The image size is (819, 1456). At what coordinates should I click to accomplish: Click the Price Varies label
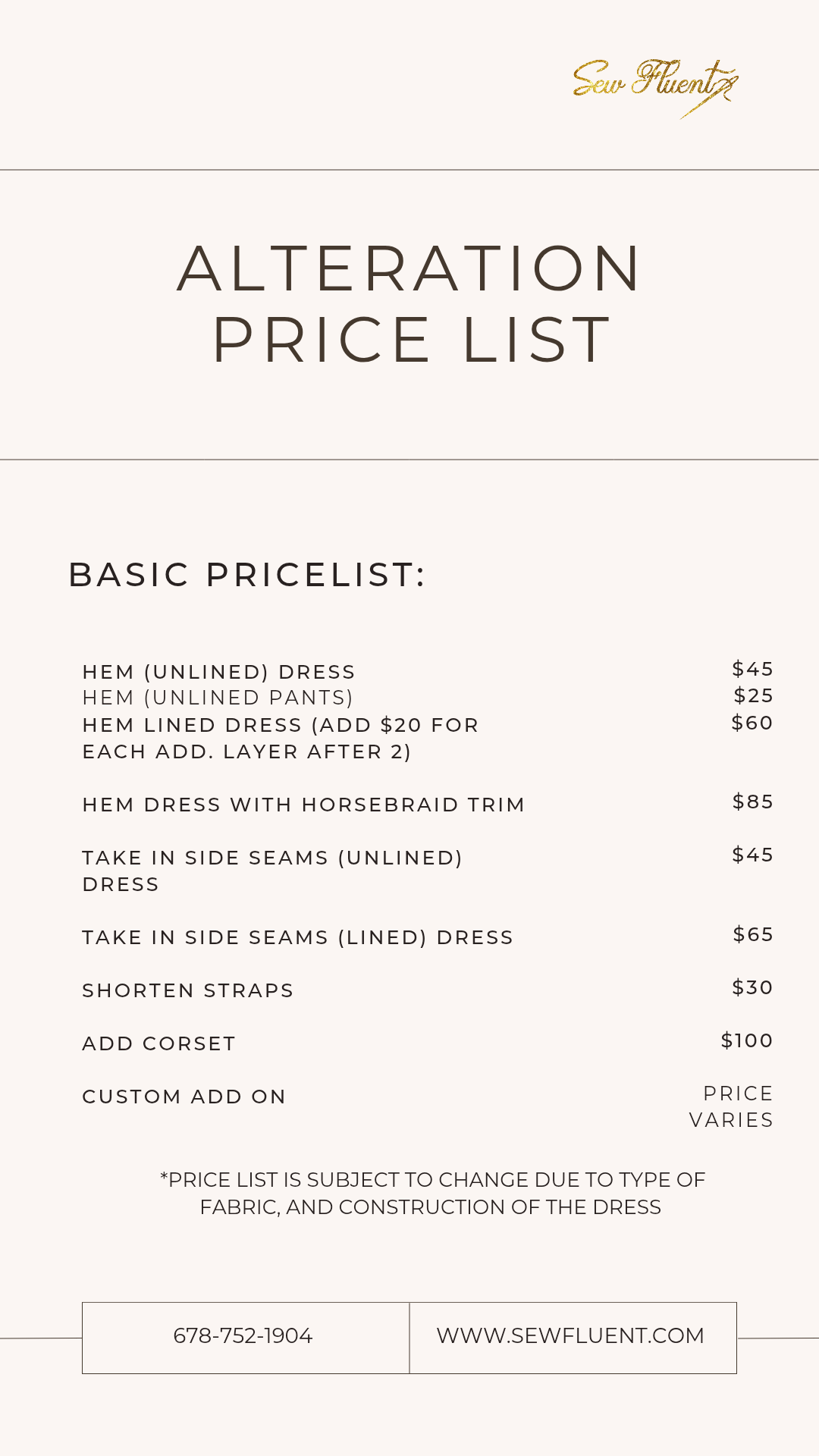tap(732, 1106)
